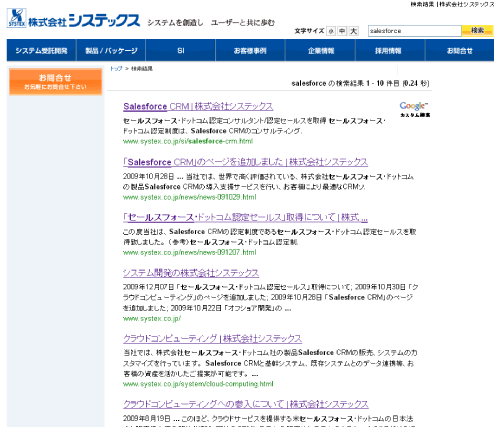Click the yellow 検索 search button
Viewport: 500px width, 427px height.
(477, 31)
